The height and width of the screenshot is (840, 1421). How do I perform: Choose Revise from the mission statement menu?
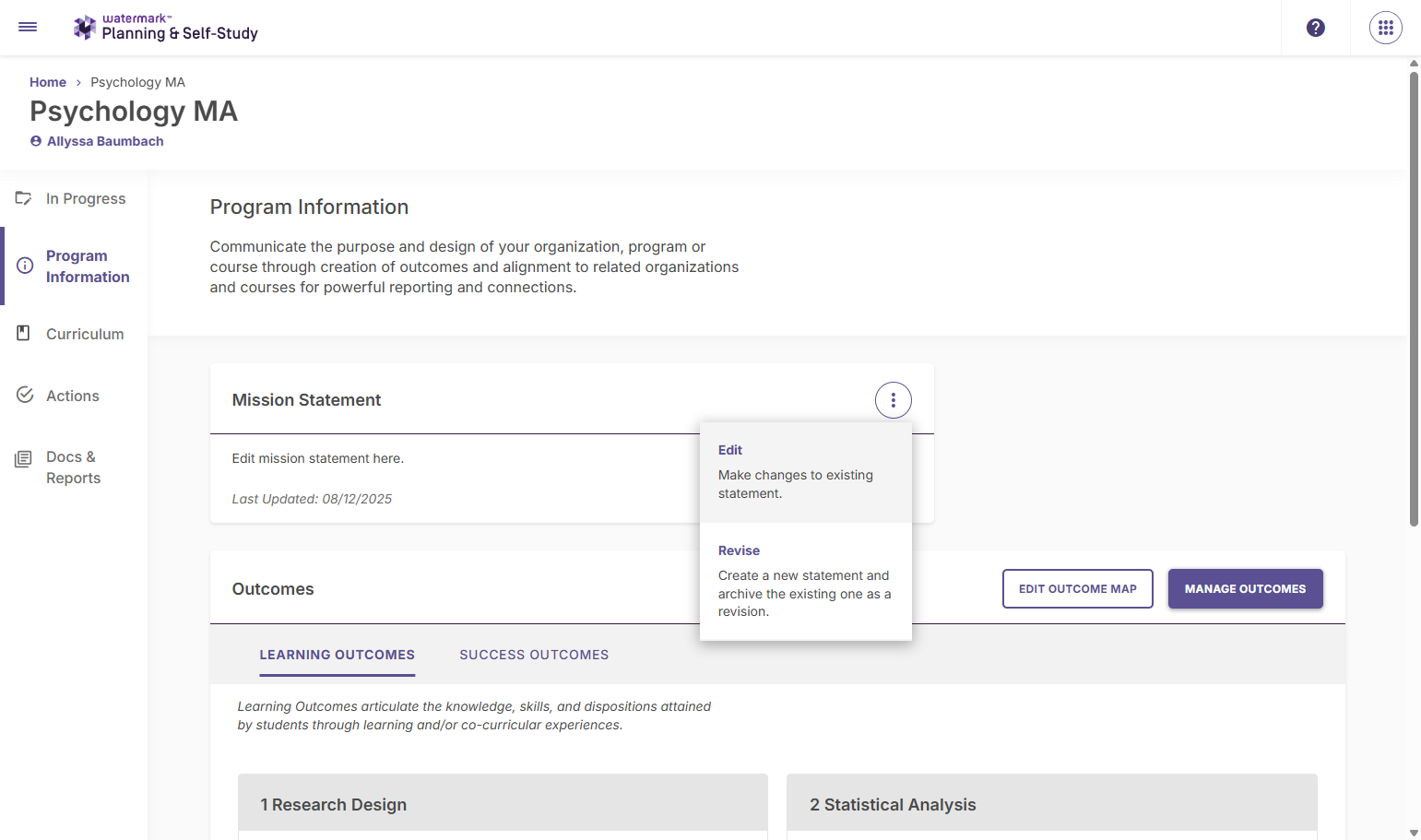point(806,582)
